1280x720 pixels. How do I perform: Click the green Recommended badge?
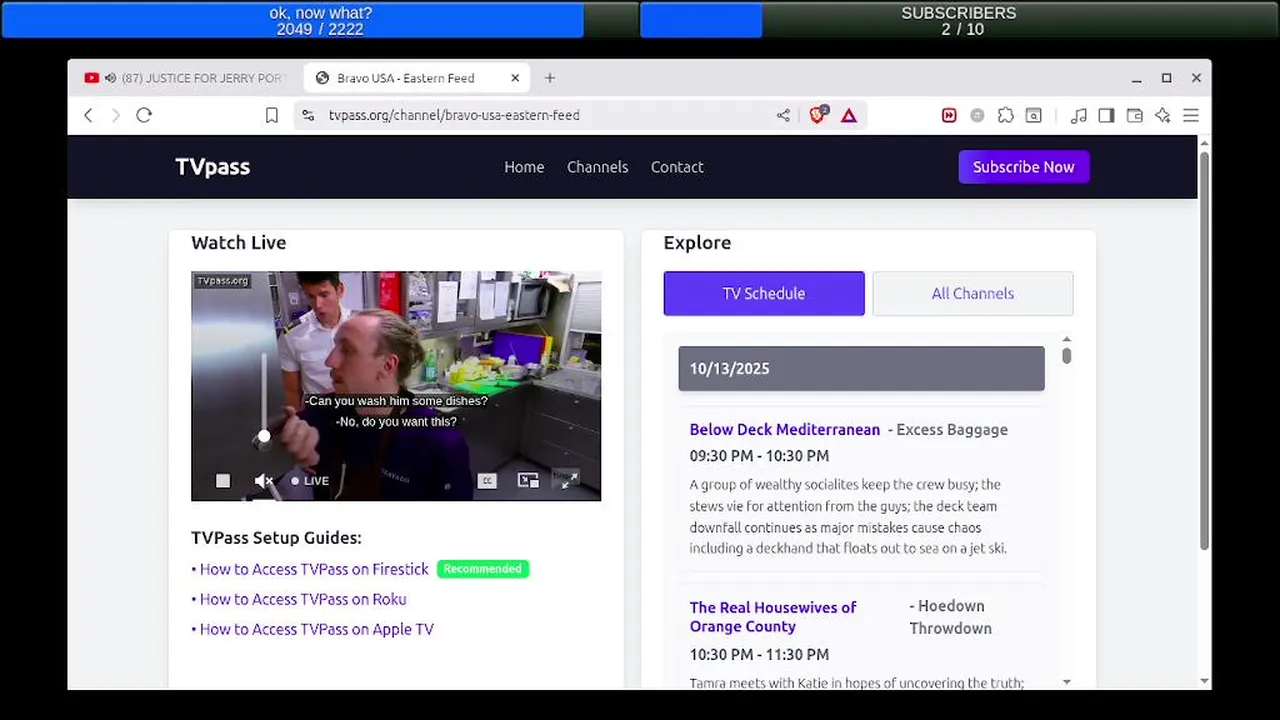click(x=483, y=569)
